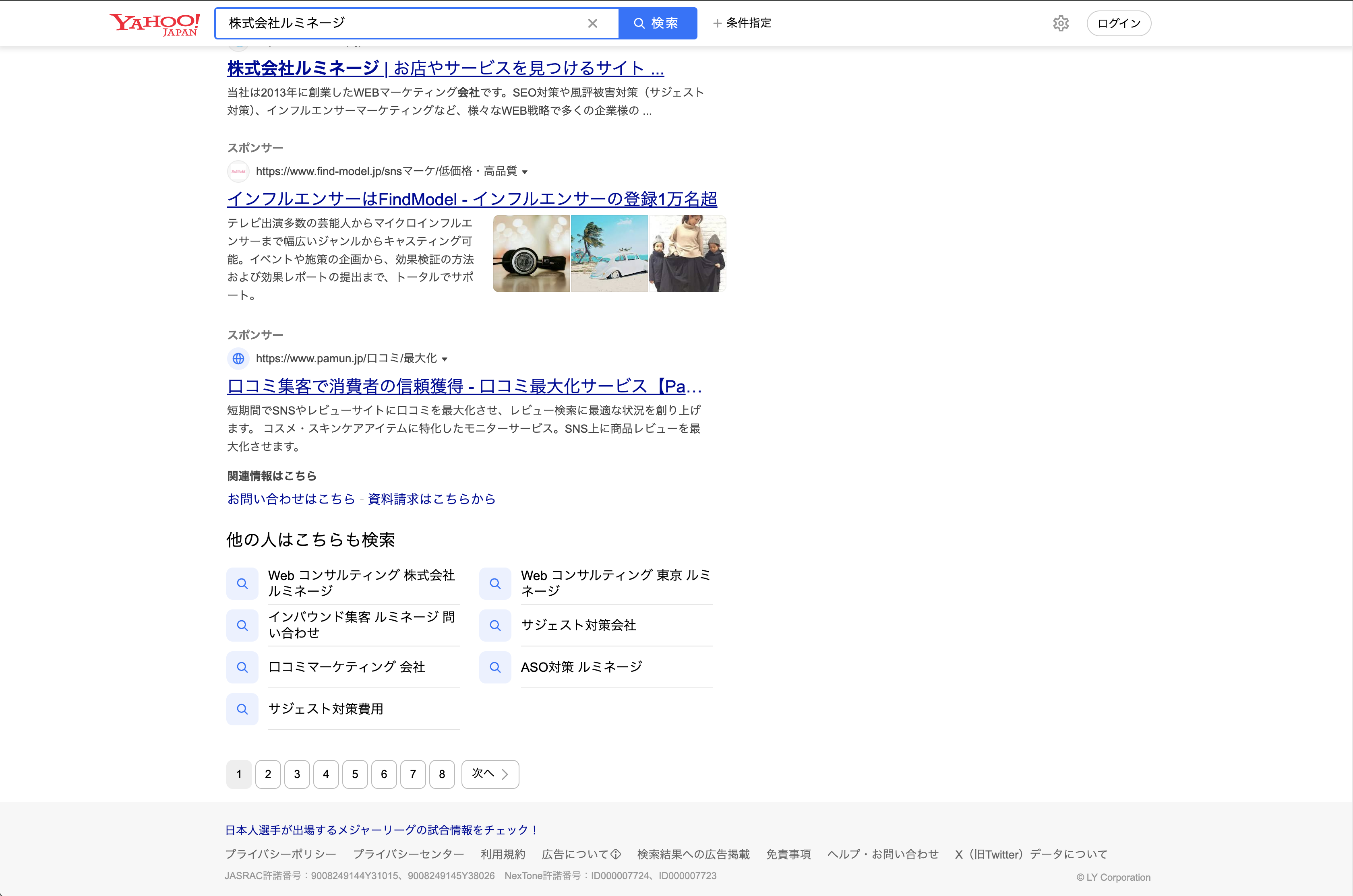Go to results page 7

(413, 774)
